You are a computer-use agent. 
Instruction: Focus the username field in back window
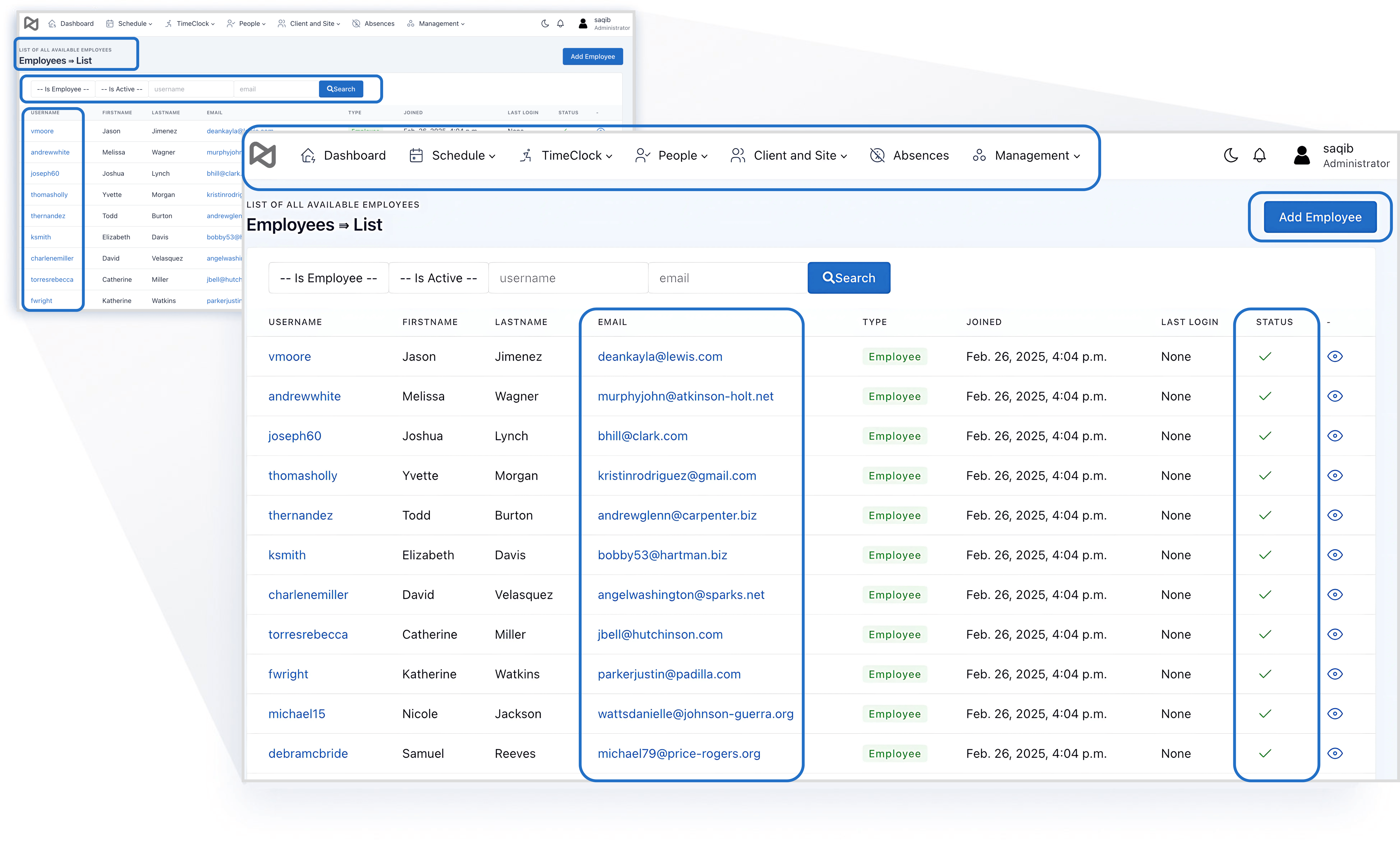[x=191, y=89]
